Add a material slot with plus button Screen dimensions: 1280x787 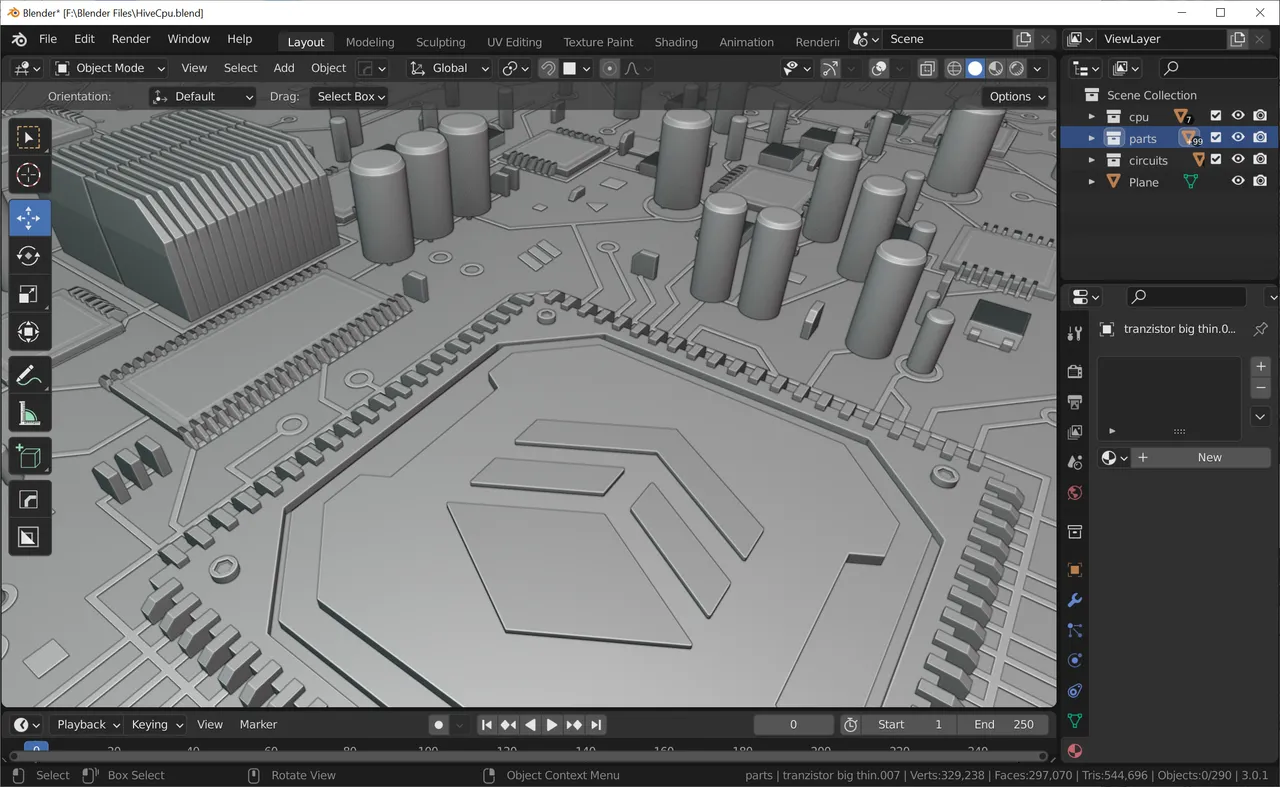[x=1261, y=366]
